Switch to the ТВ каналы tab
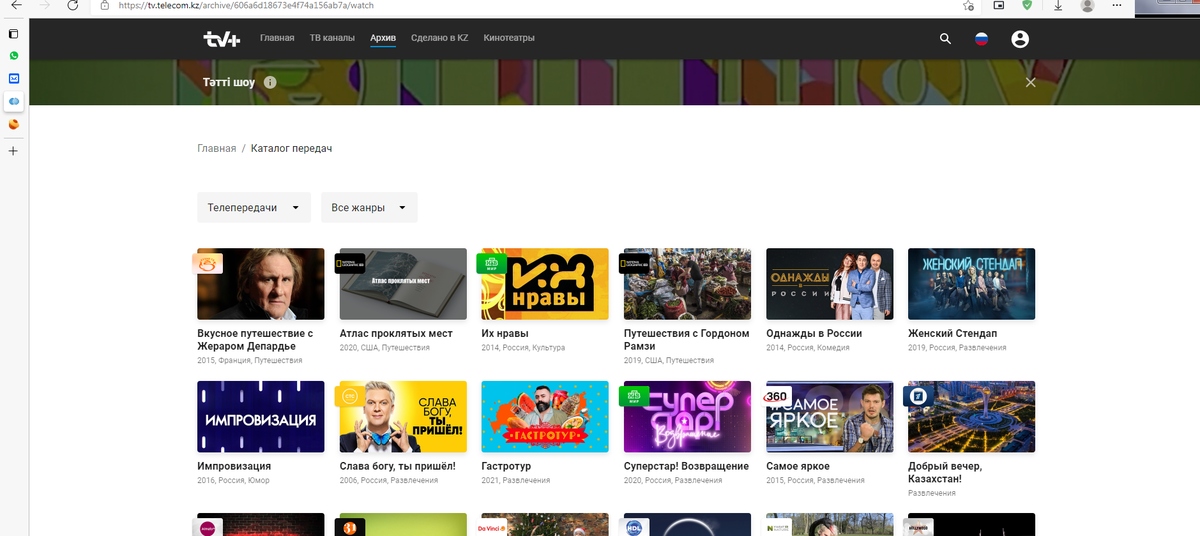 pos(332,38)
